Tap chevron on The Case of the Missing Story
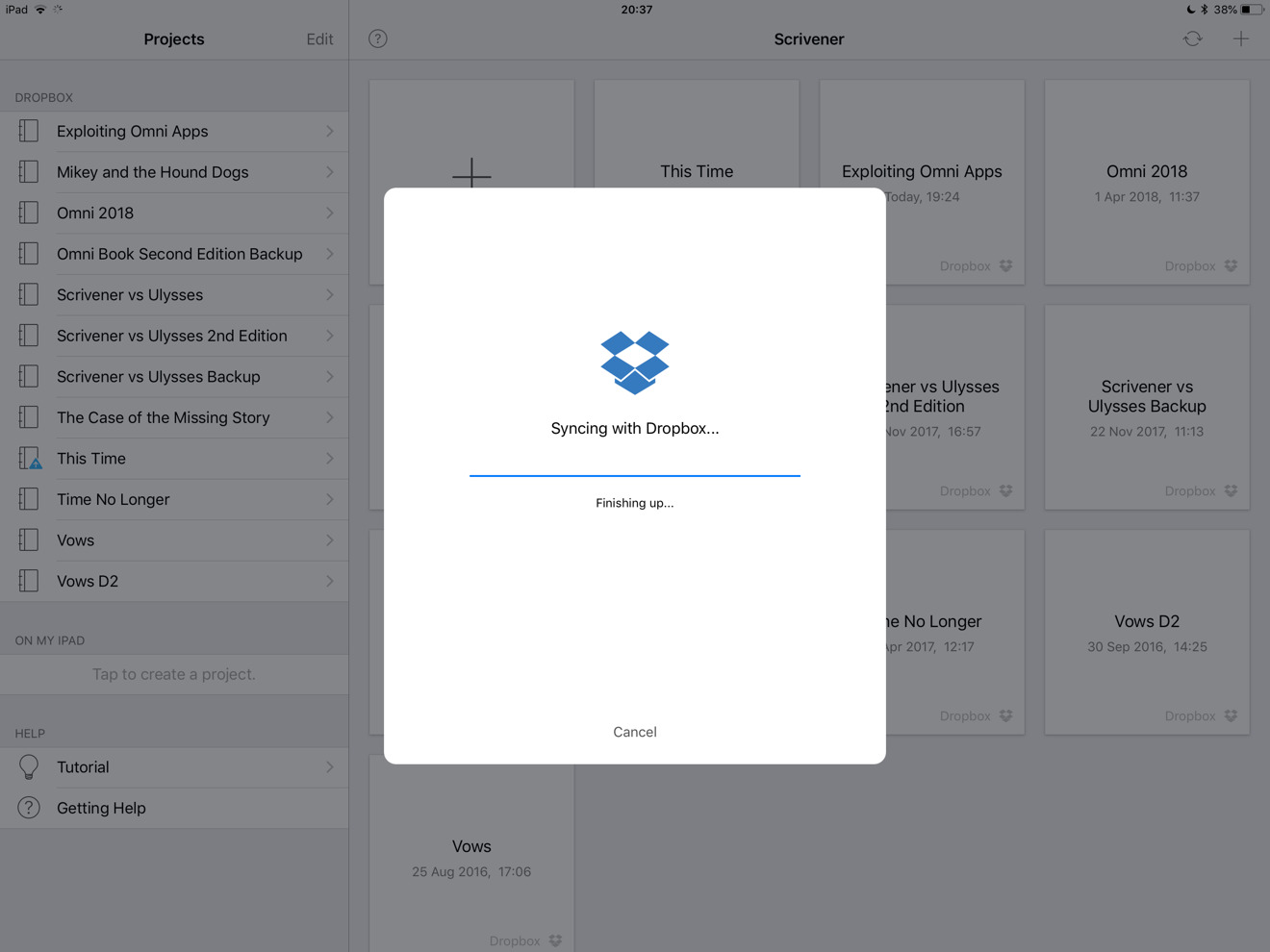The image size is (1270, 952). pyautogui.click(x=330, y=417)
